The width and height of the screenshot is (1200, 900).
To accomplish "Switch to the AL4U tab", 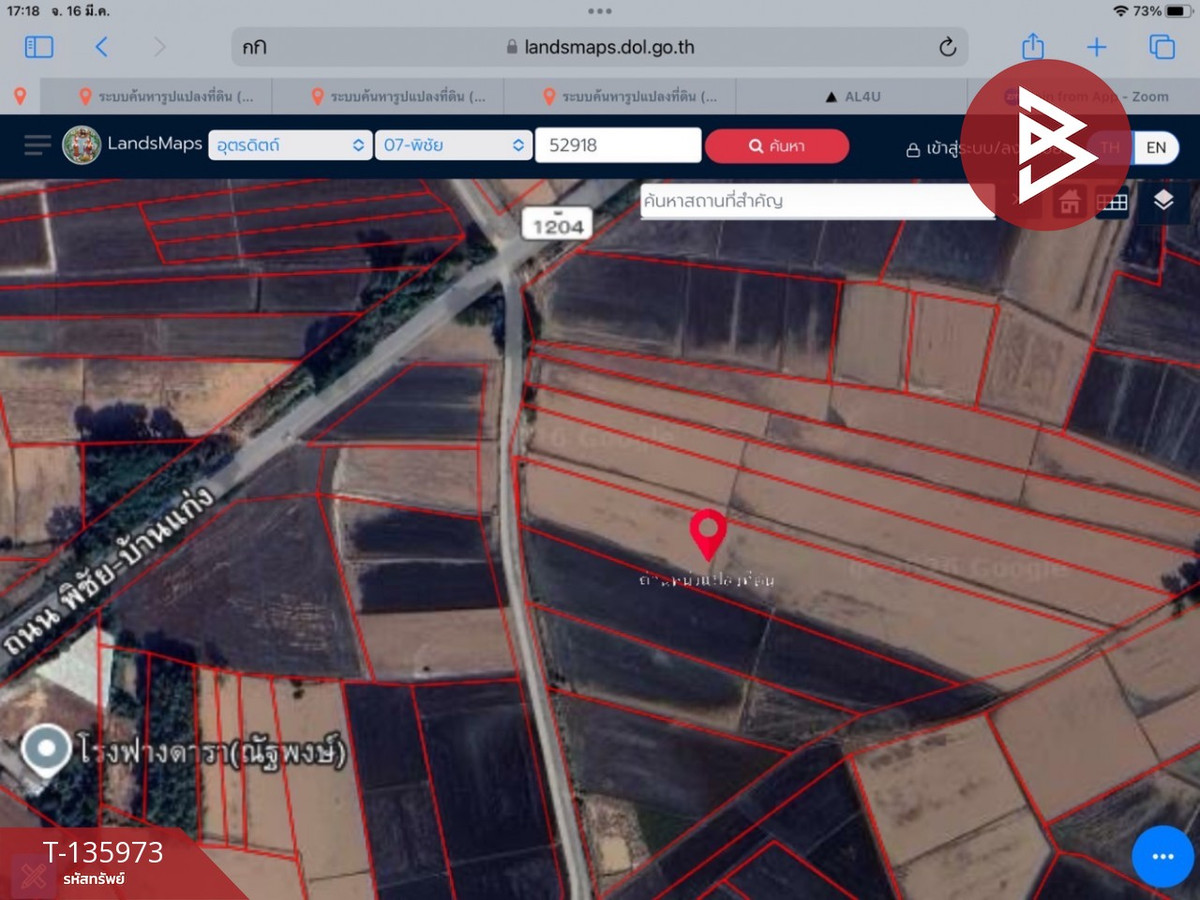I will 852,97.
